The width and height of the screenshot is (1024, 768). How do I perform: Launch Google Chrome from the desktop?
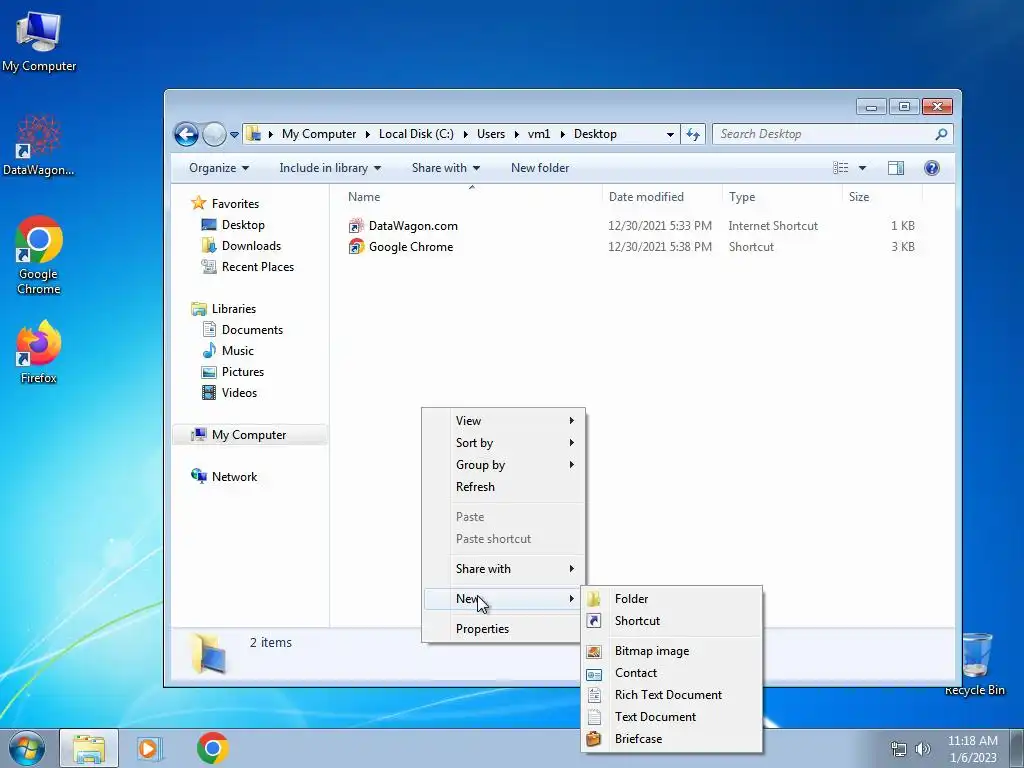39,255
